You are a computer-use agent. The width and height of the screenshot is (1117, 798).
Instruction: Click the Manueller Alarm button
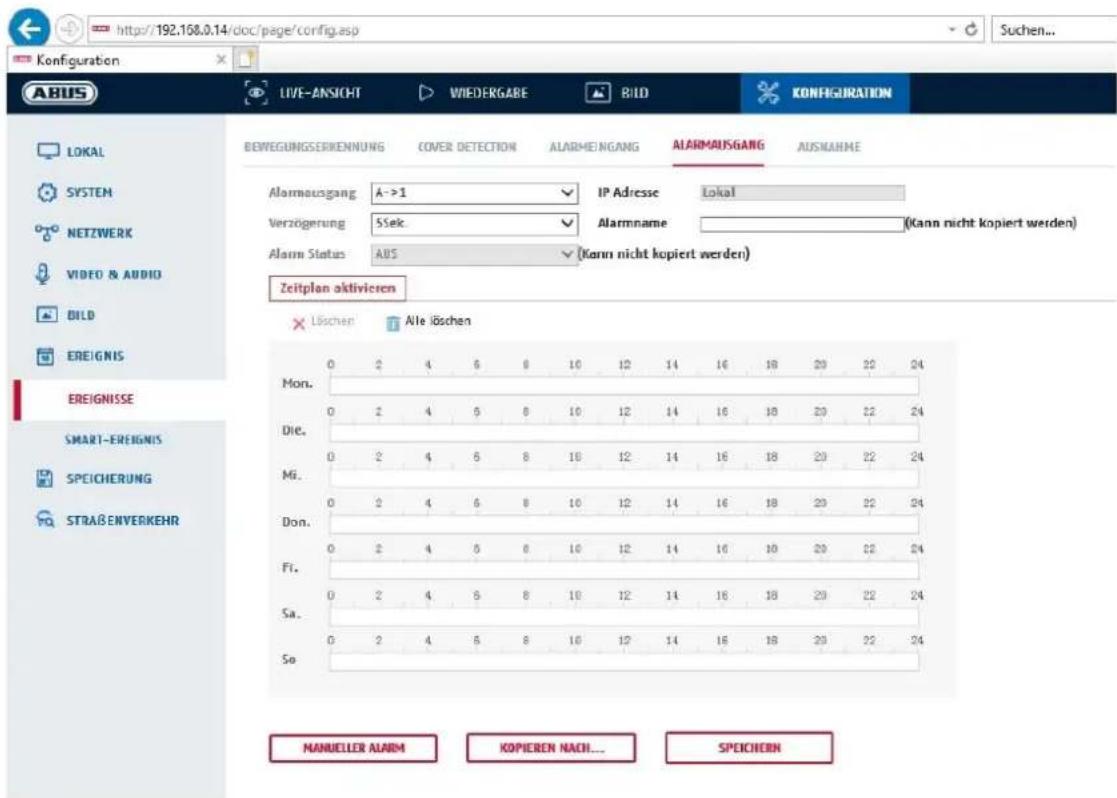pos(353,748)
